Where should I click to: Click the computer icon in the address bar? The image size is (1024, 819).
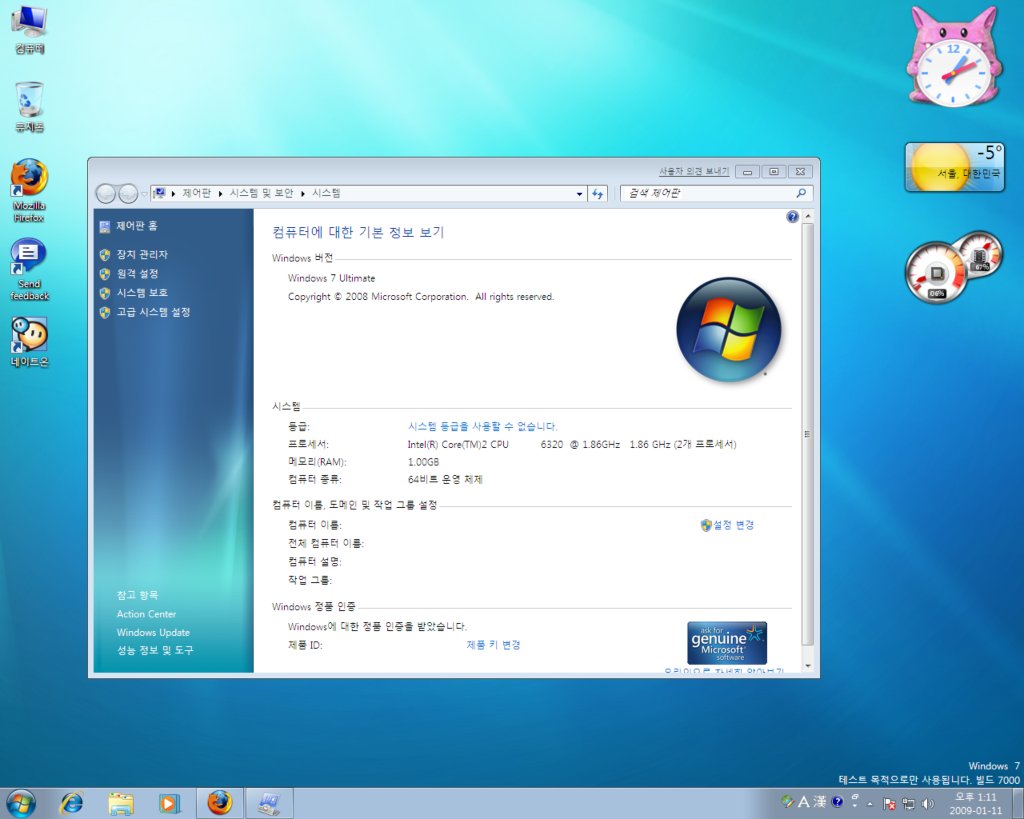159,193
